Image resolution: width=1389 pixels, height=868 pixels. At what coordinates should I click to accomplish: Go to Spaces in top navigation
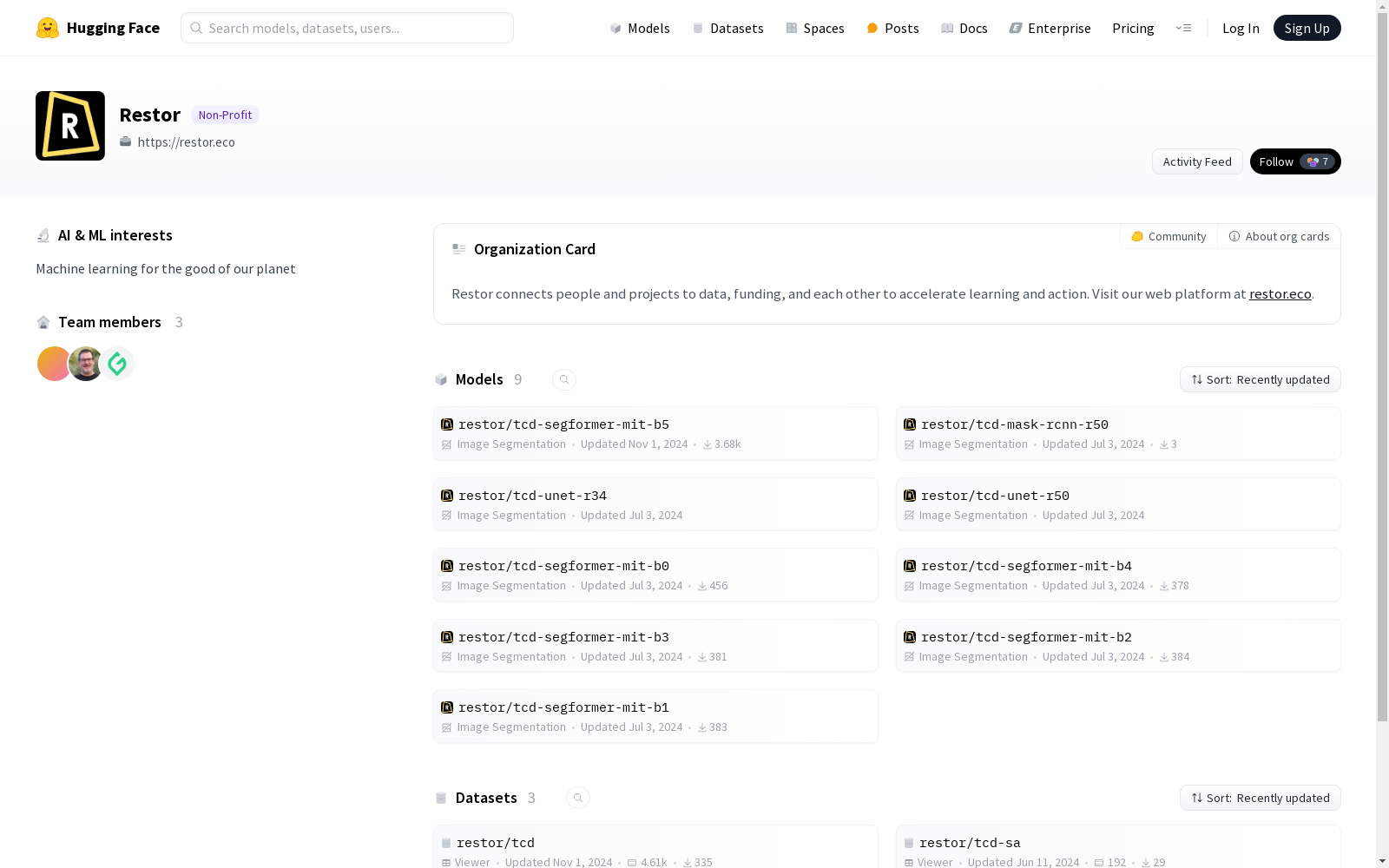click(814, 28)
